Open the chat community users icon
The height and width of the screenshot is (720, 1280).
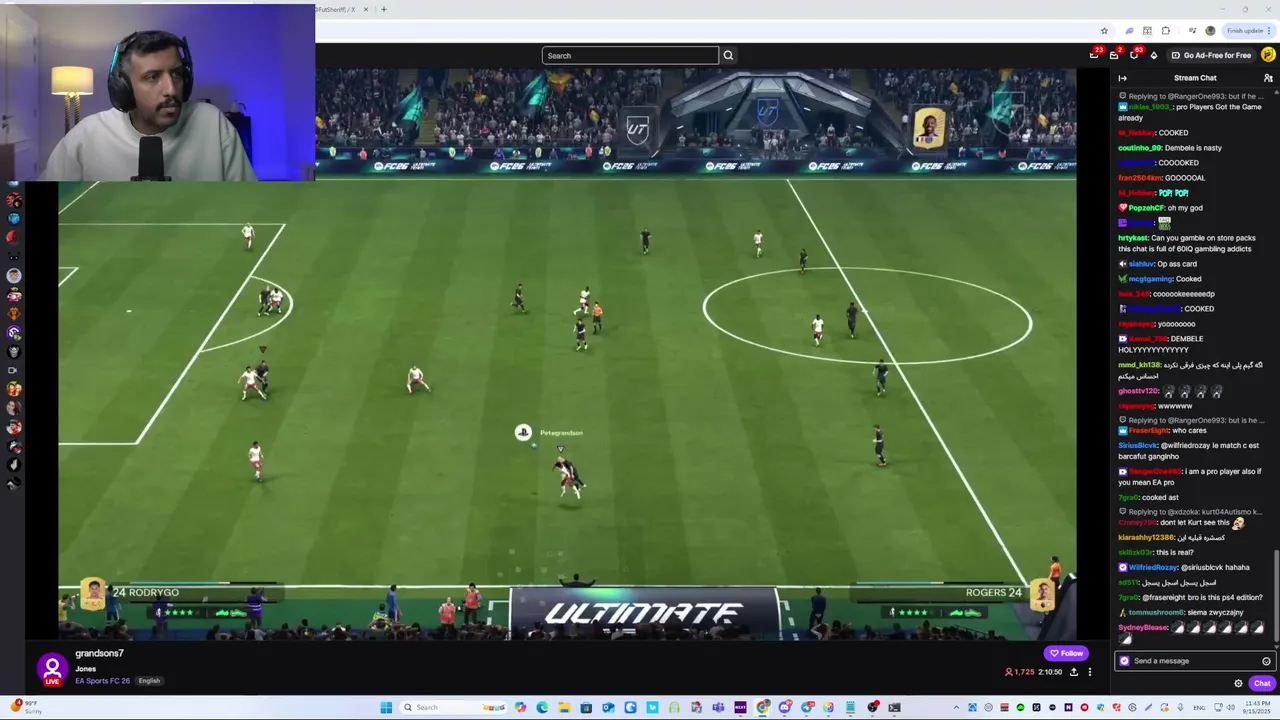point(1268,78)
